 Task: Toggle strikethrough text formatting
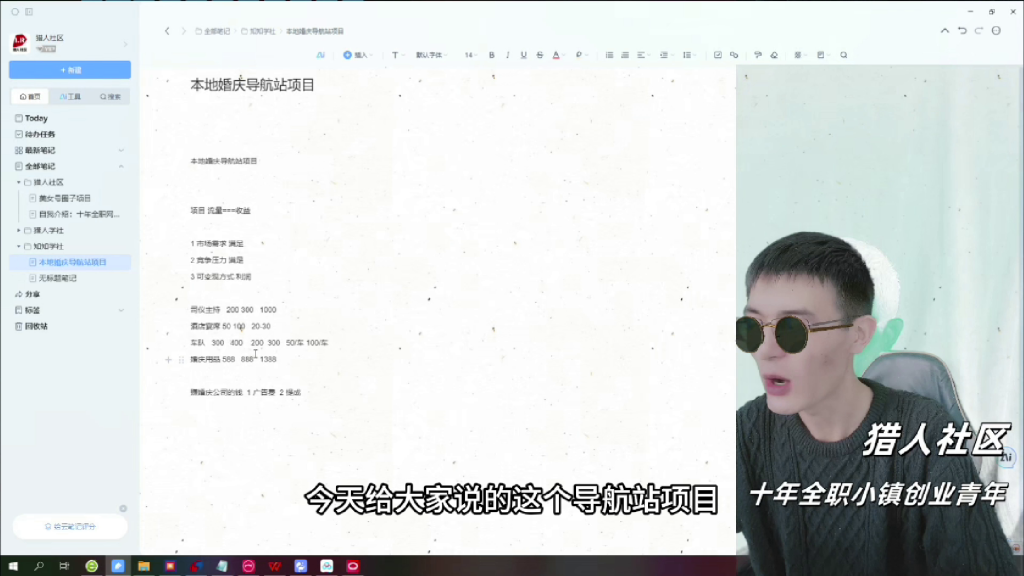(540, 55)
